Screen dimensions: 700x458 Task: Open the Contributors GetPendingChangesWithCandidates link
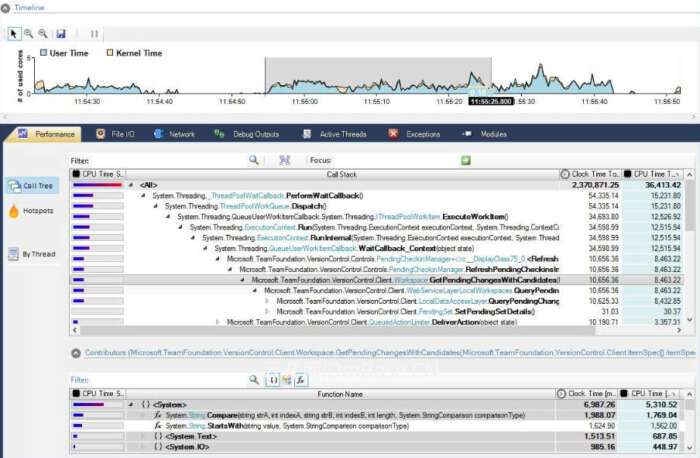(x=390, y=353)
